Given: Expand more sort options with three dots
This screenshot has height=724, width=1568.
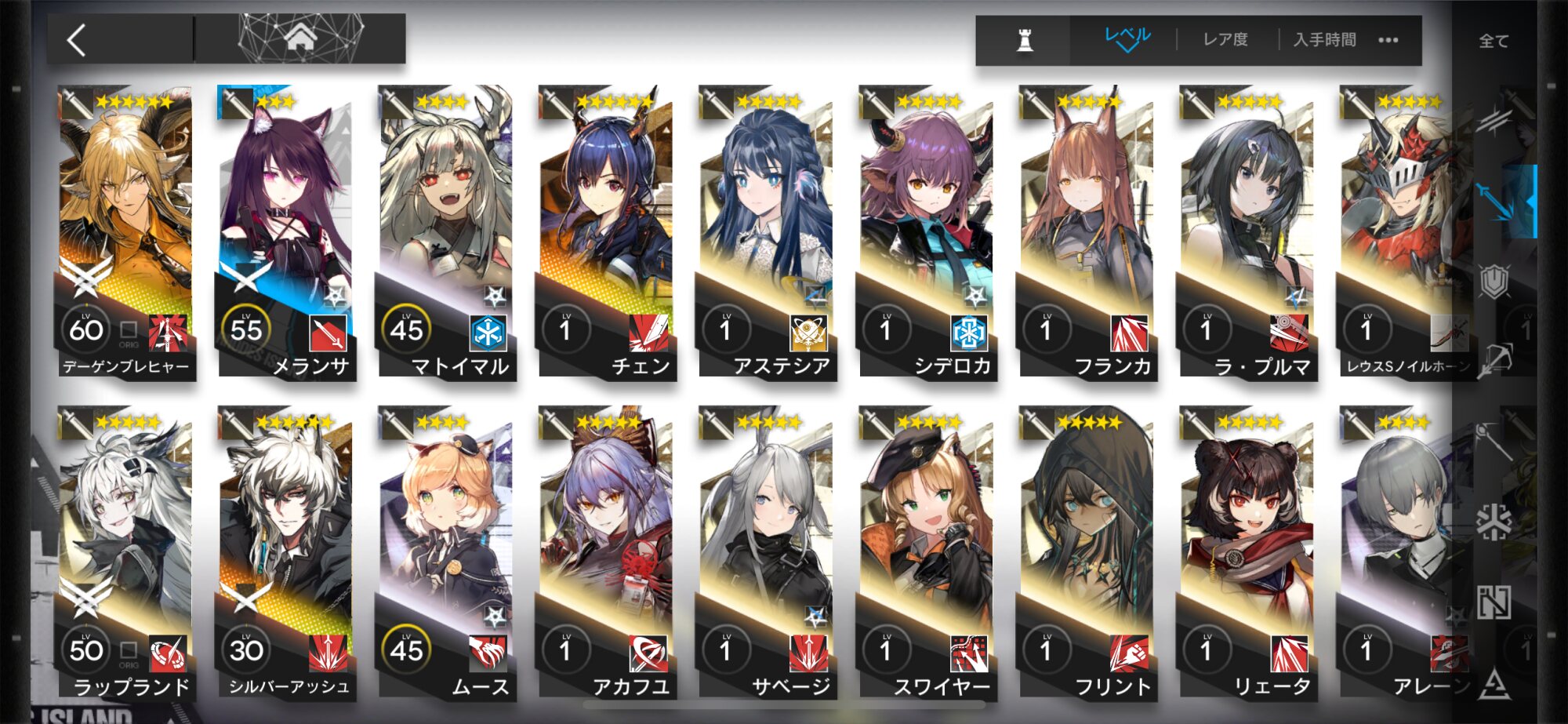Looking at the screenshot, I should pos(1388,40).
